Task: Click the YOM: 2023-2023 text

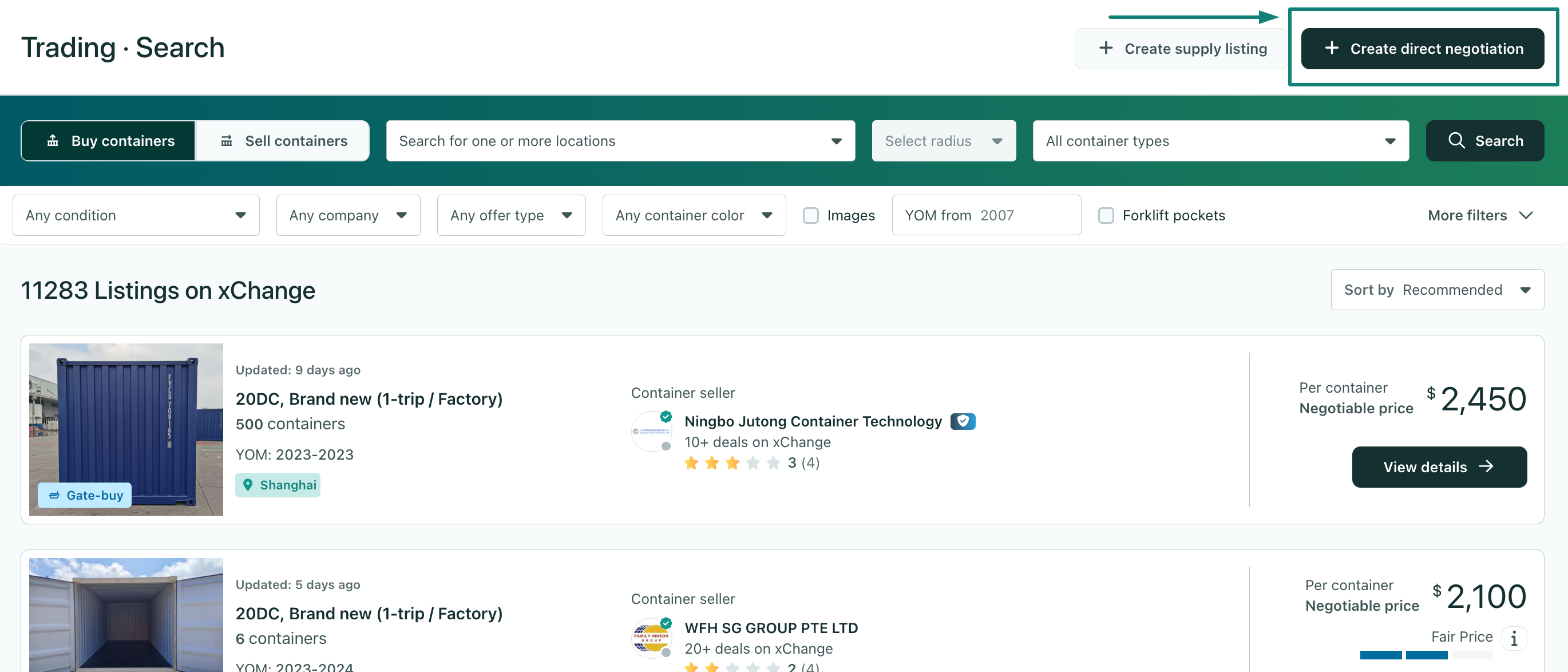Action: (295, 454)
